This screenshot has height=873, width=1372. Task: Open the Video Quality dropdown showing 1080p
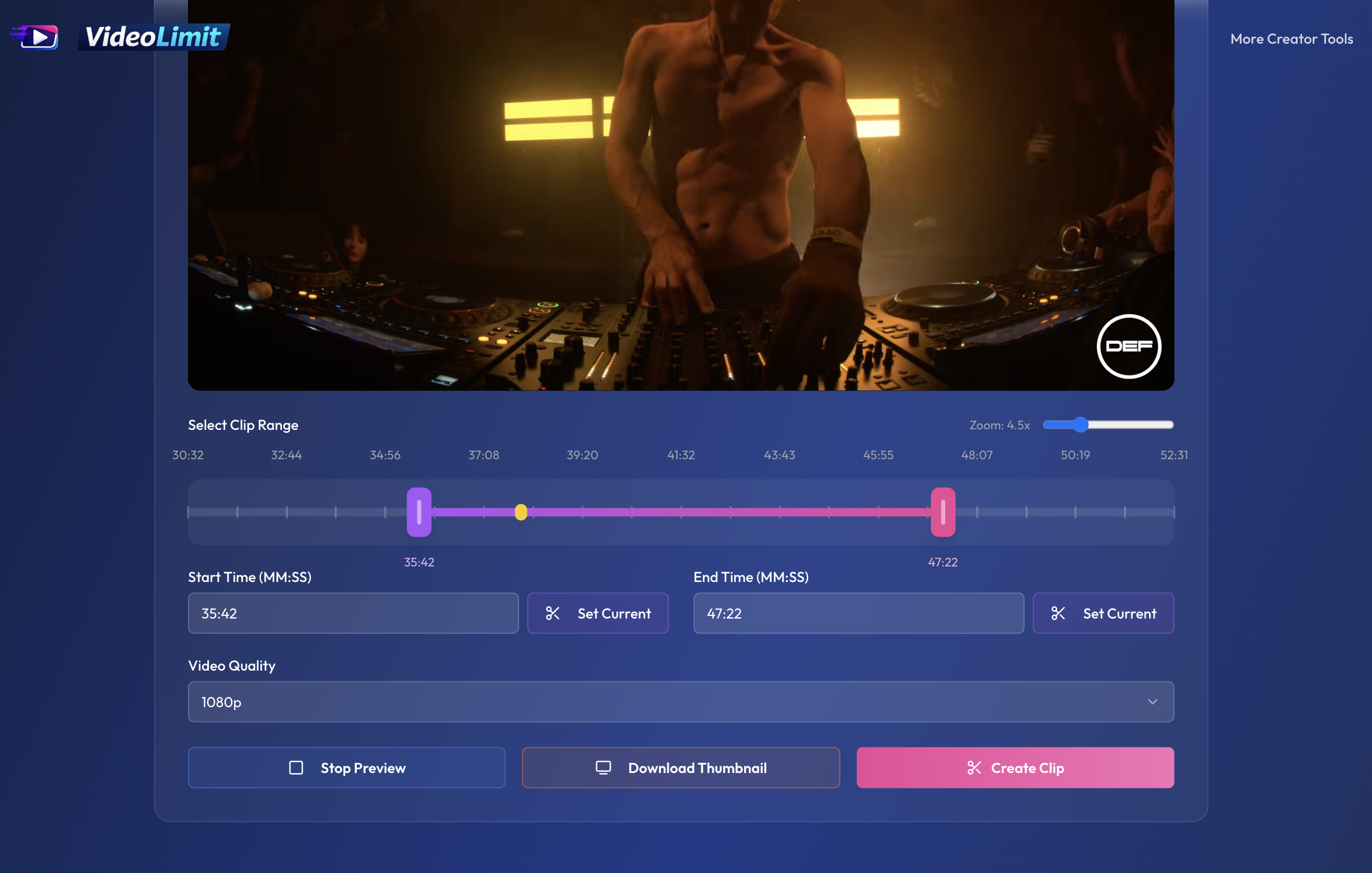[x=680, y=701]
